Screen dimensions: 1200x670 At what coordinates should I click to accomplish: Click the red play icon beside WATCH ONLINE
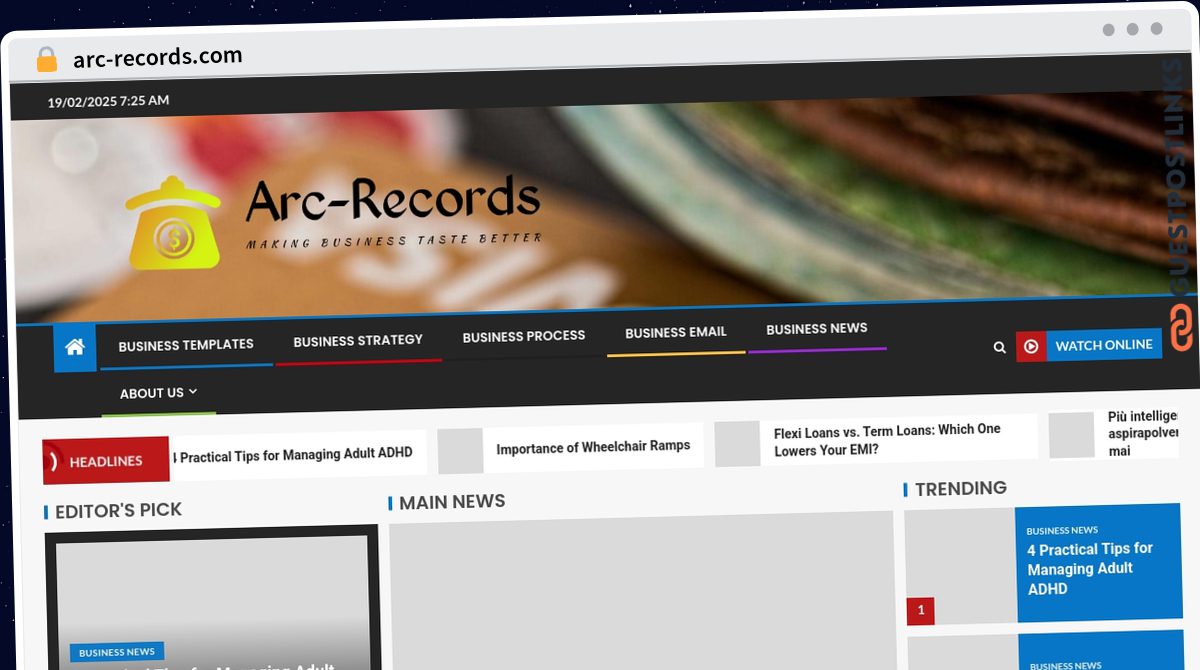click(x=1031, y=346)
